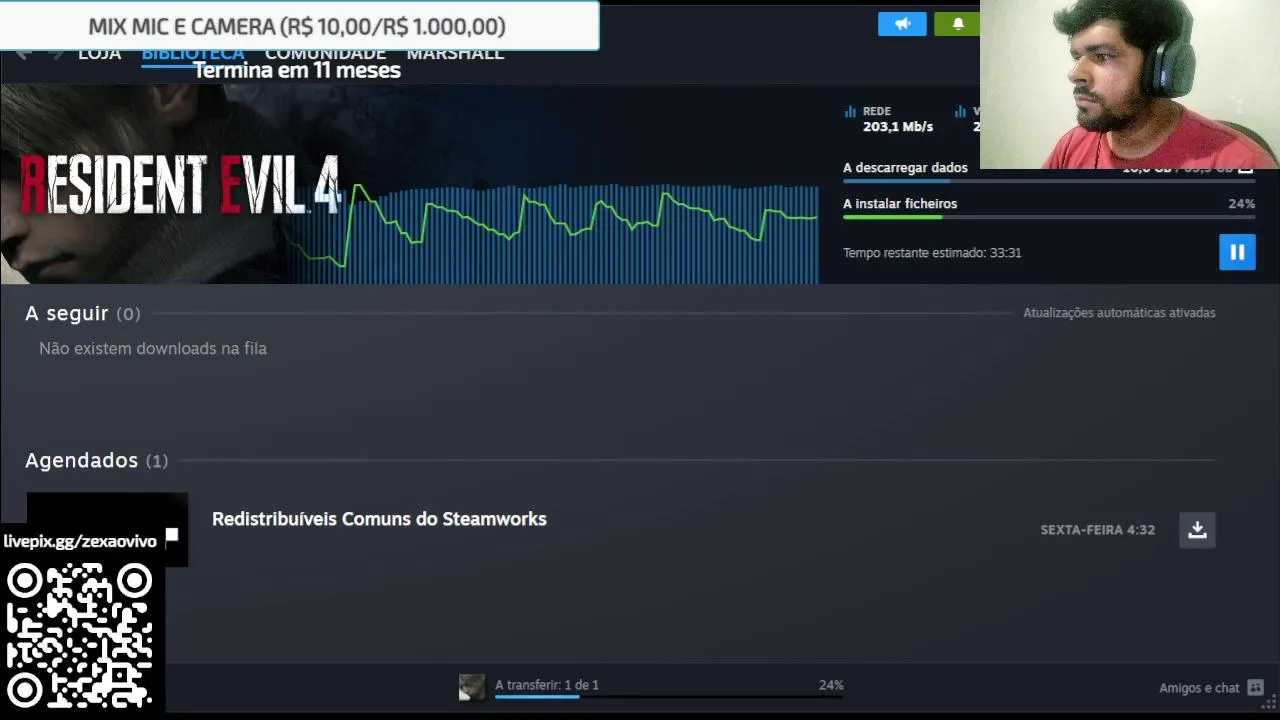Viewport: 1280px width, 720px height.
Task: Click the A descarregar dados progress bar
Action: pos(1049,181)
